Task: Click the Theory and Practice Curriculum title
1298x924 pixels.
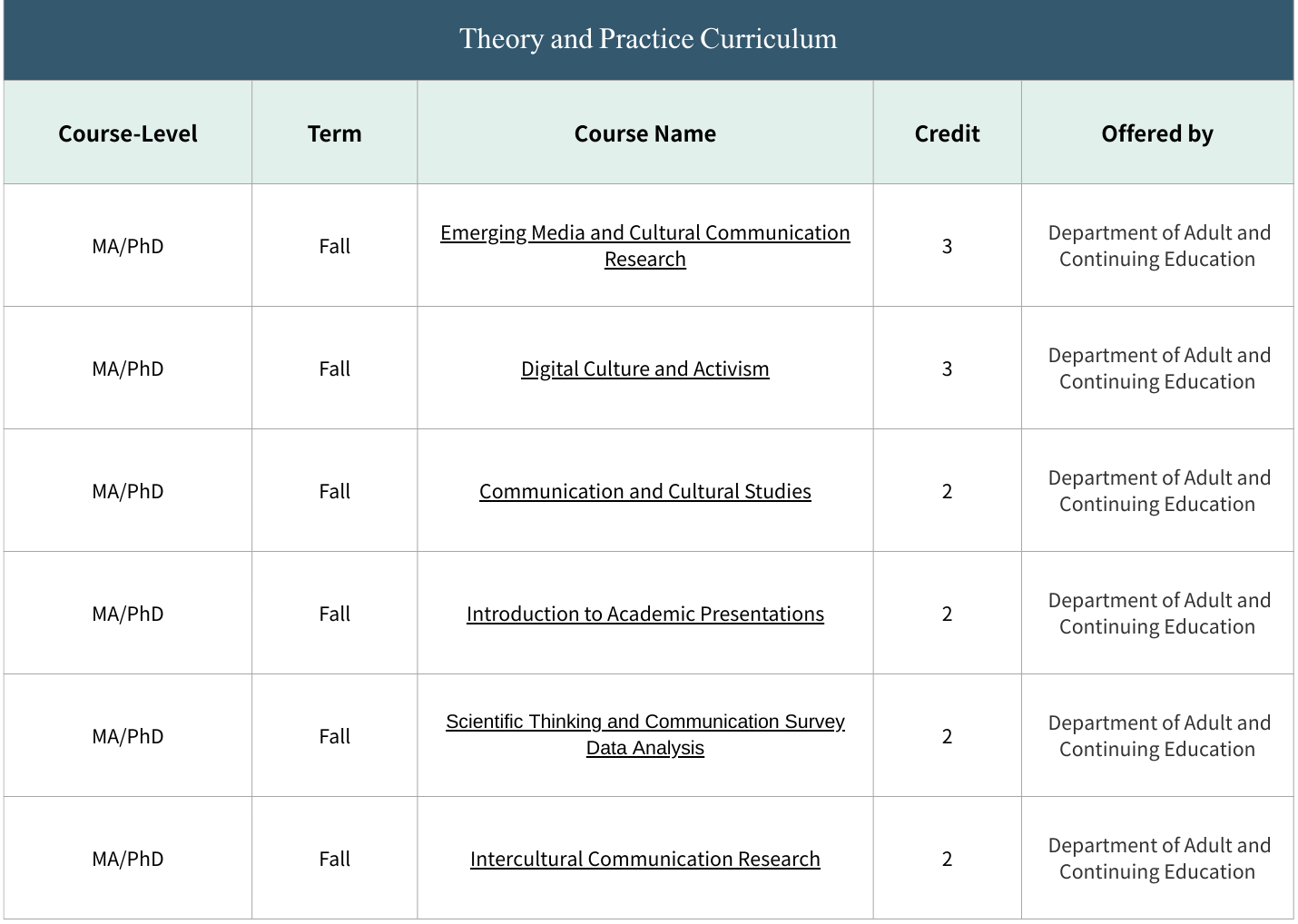Action: [648, 39]
